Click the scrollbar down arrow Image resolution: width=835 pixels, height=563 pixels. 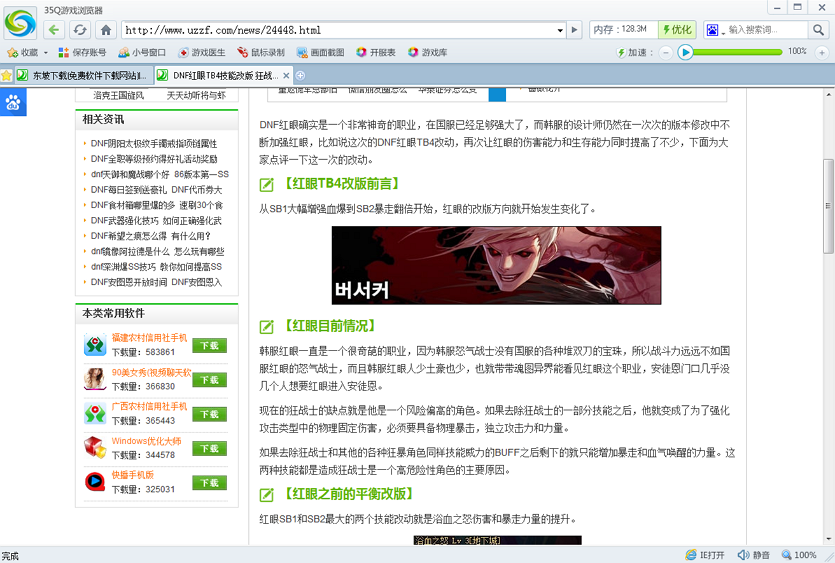point(828,540)
